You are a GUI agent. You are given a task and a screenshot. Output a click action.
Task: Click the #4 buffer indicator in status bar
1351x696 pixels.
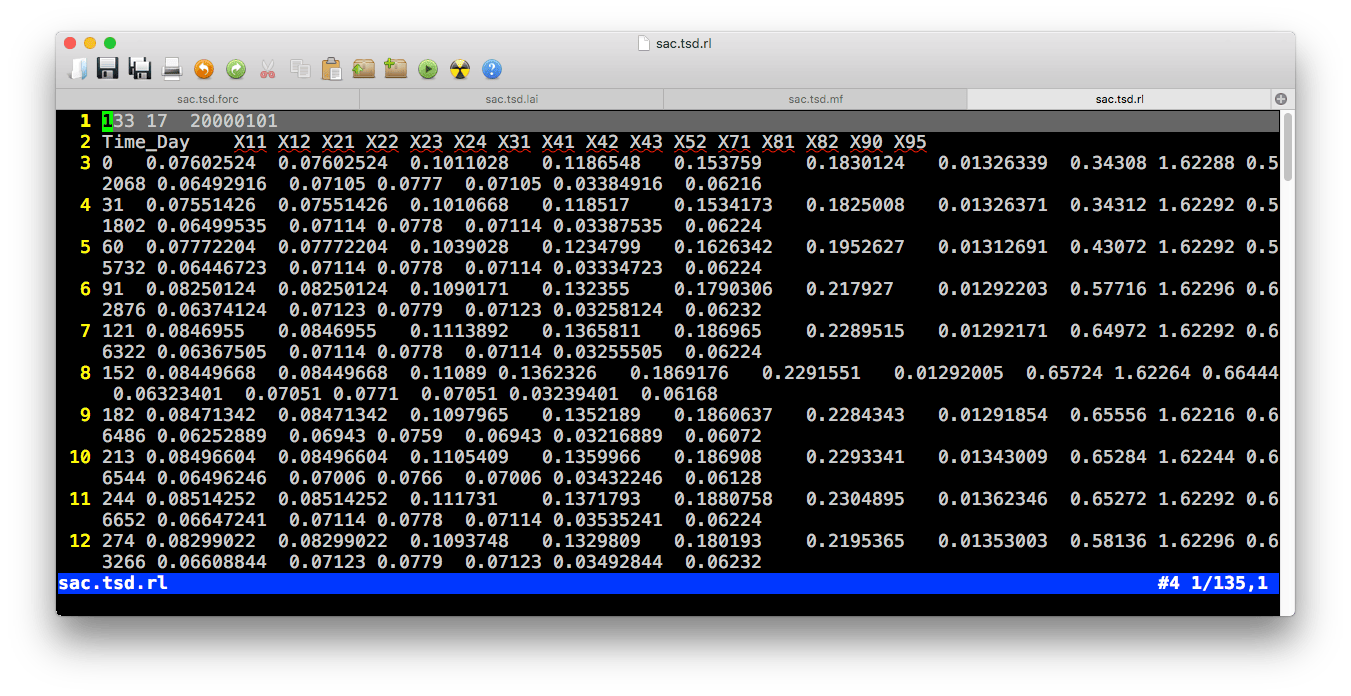1168,583
